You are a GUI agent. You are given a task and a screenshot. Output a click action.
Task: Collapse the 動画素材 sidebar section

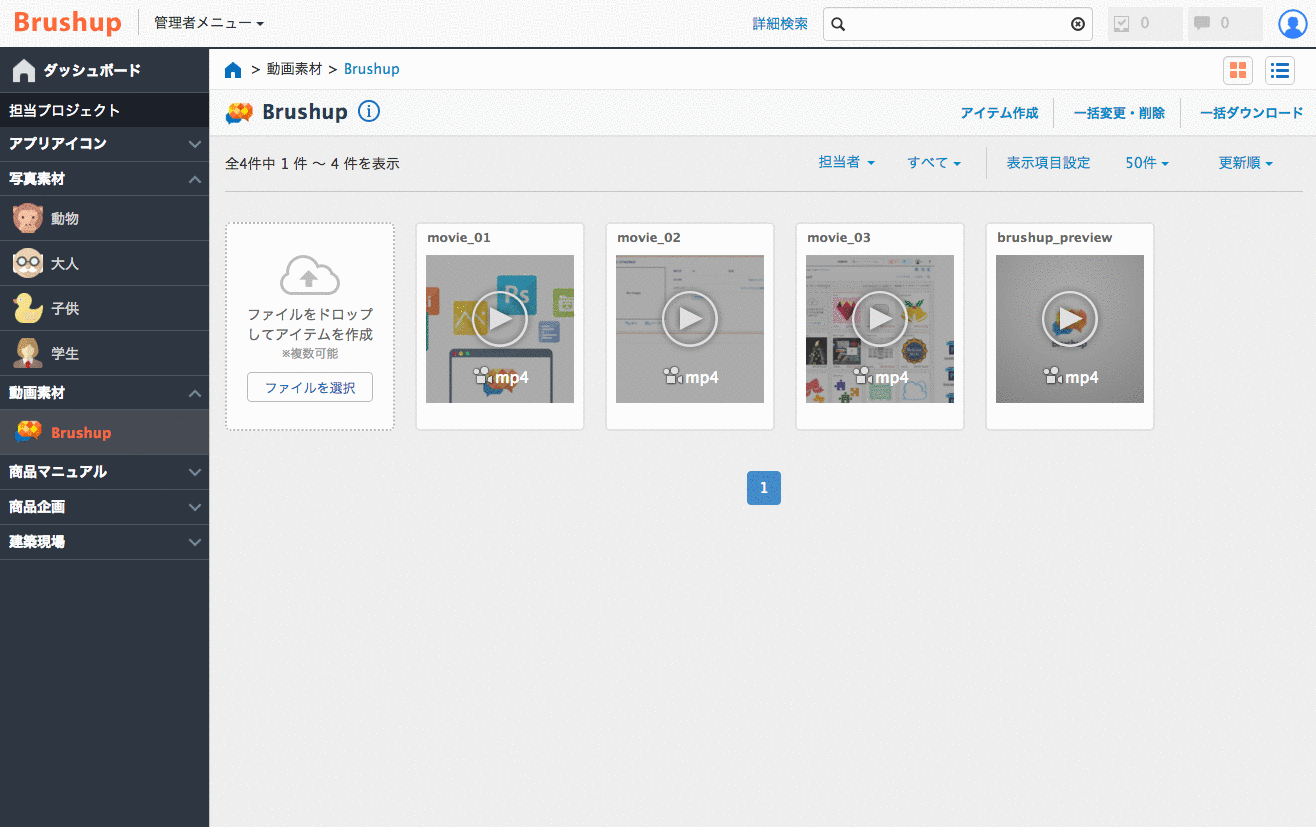click(104, 393)
